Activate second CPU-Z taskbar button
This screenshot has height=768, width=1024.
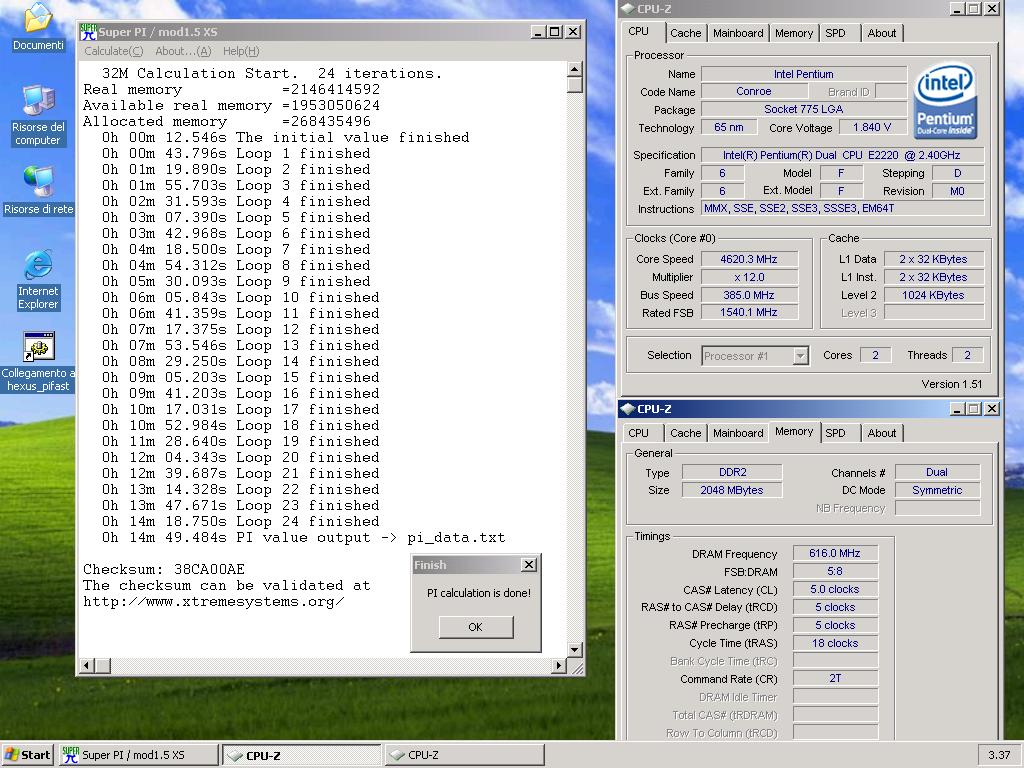(464, 755)
